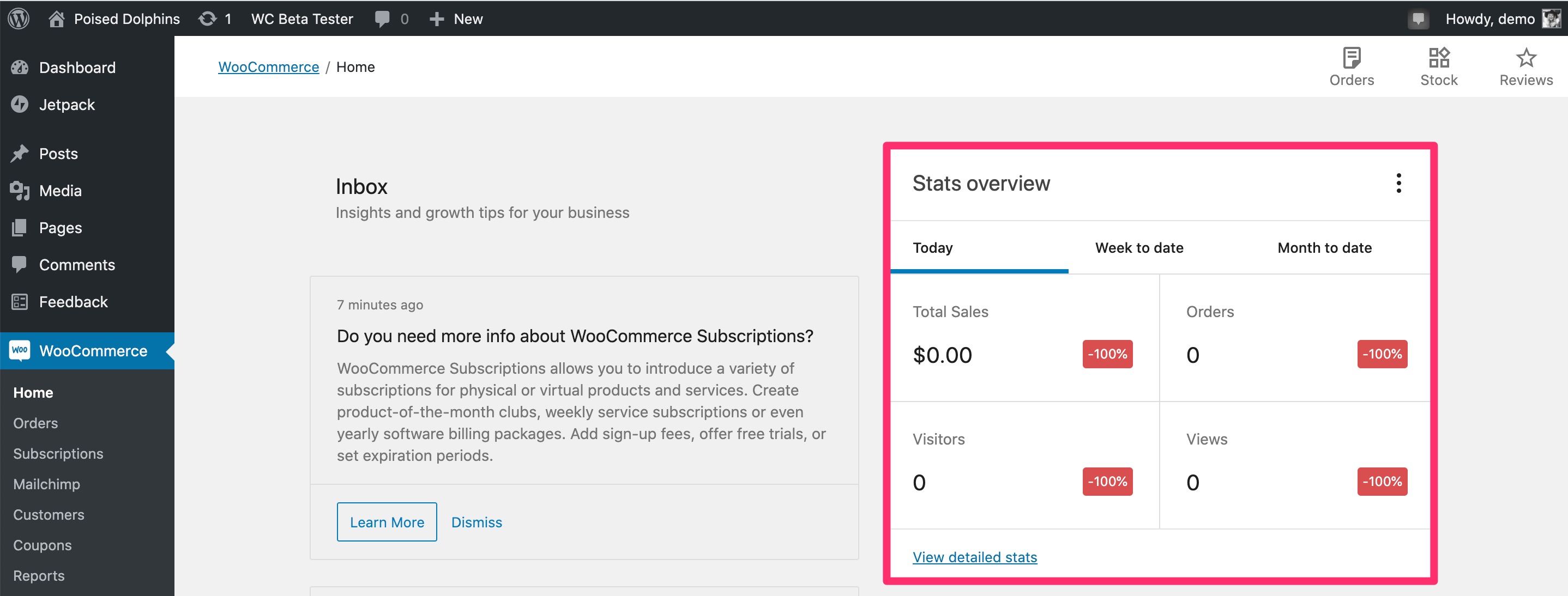This screenshot has width=1568, height=596.
Task: Click the Learn More button
Action: coord(387,522)
